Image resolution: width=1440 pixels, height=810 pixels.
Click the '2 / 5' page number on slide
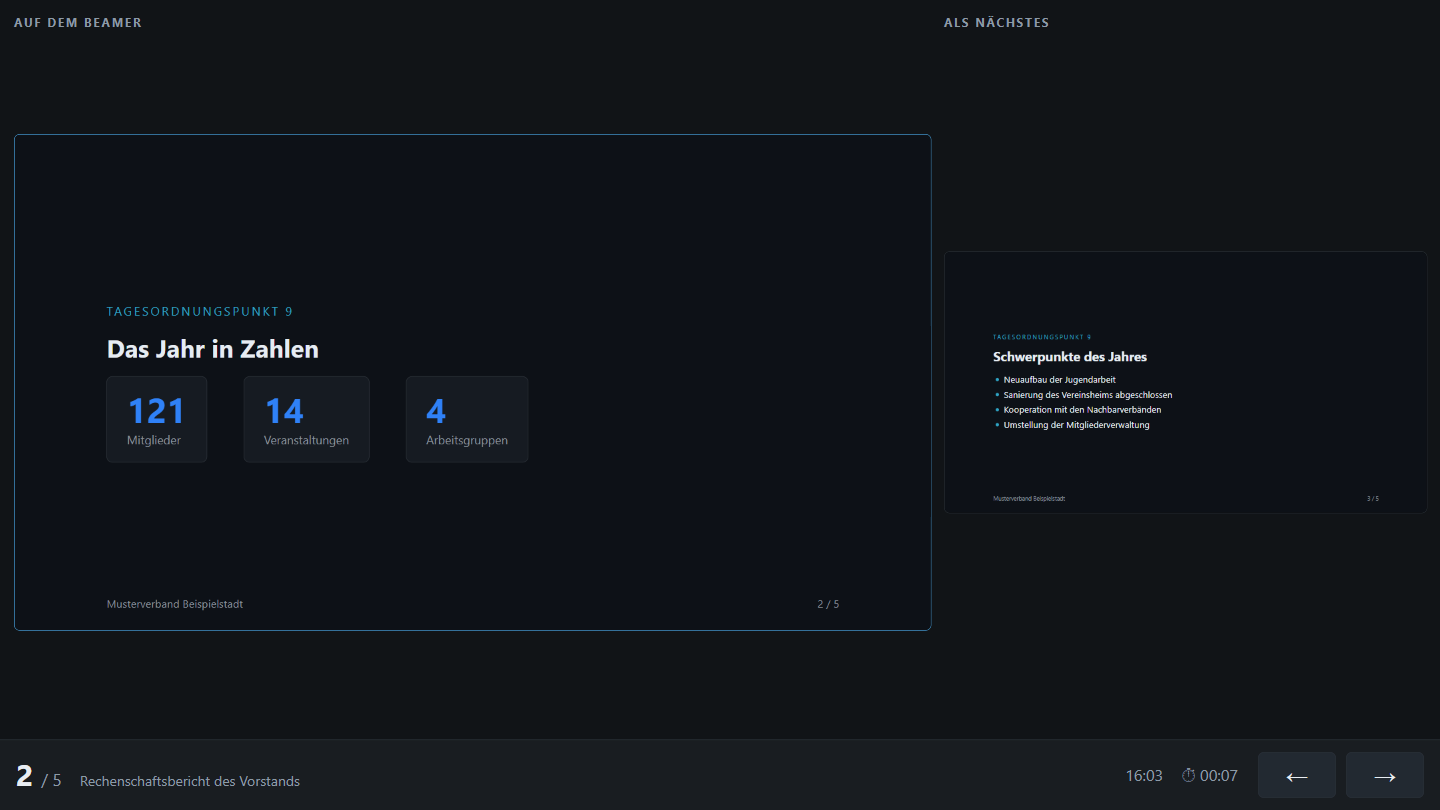pyautogui.click(x=828, y=604)
